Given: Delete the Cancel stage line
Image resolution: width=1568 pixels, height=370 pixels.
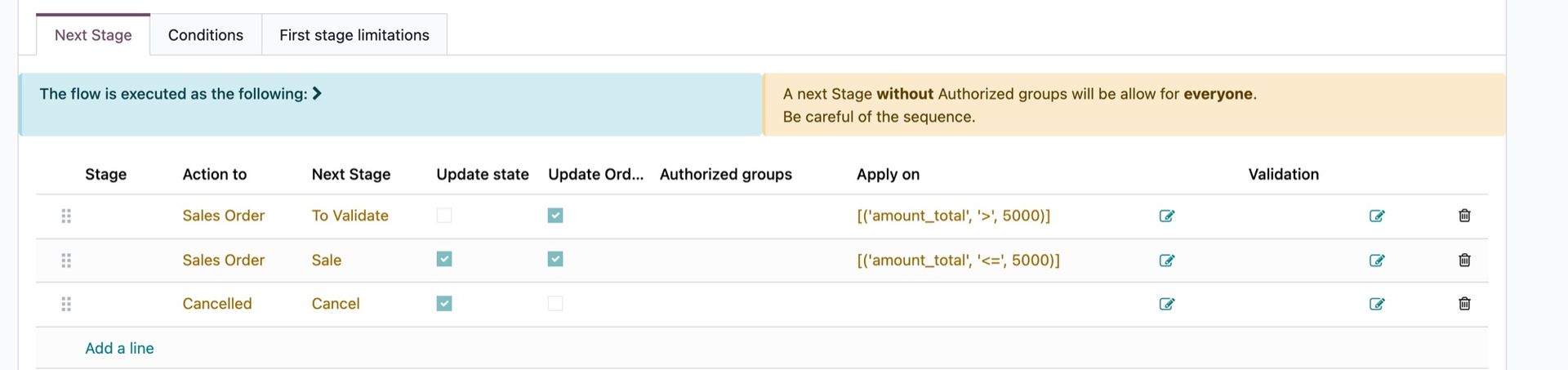Looking at the screenshot, I should coord(1464,304).
